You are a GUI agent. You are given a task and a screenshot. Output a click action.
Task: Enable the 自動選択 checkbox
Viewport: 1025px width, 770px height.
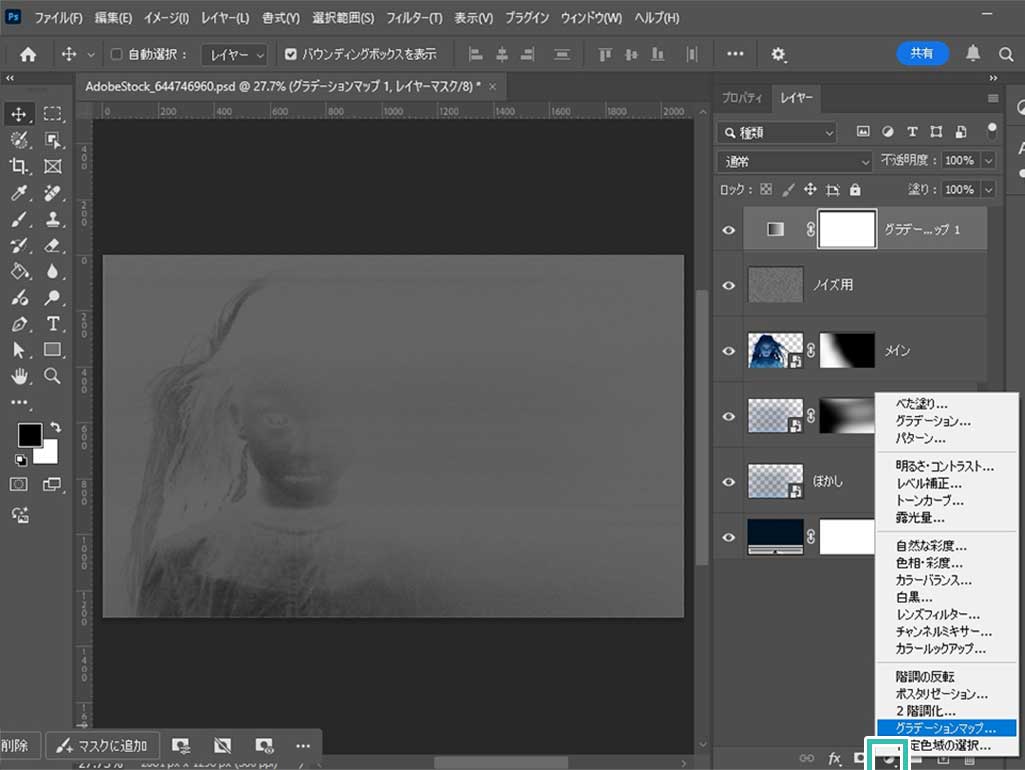(x=116, y=54)
